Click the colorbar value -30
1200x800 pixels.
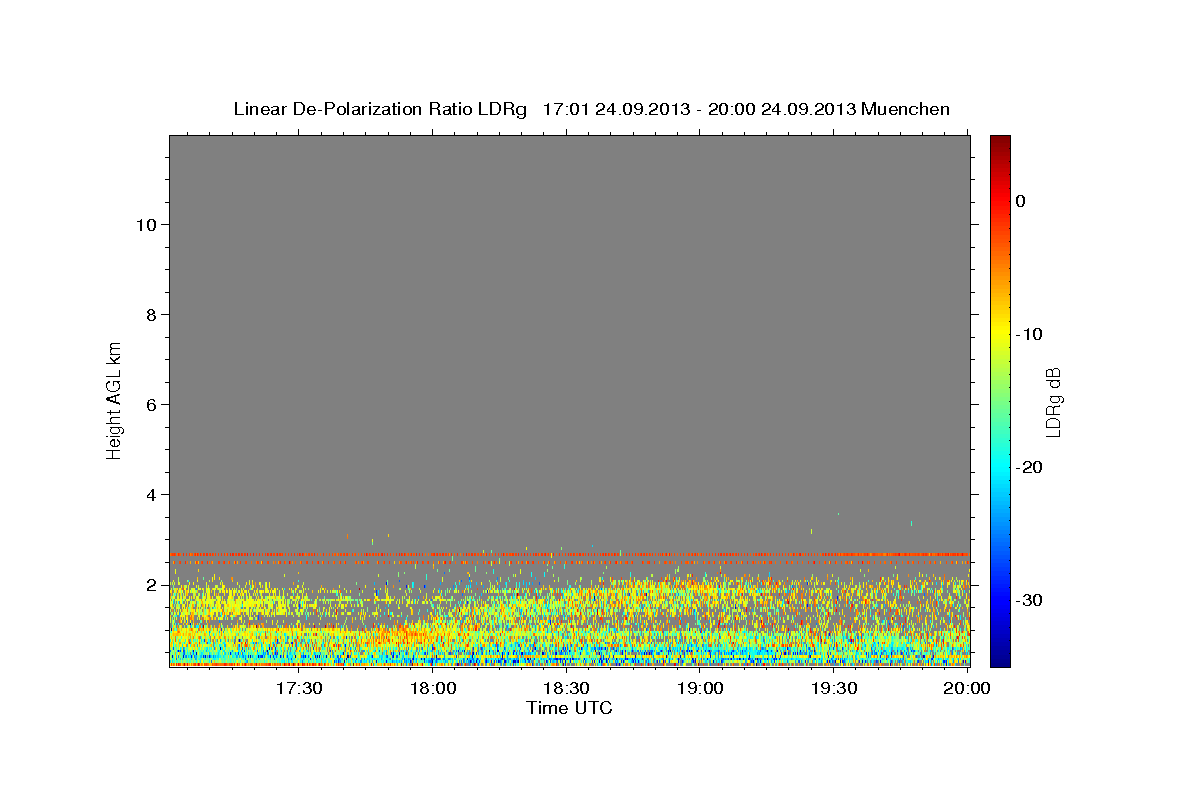click(x=1028, y=600)
